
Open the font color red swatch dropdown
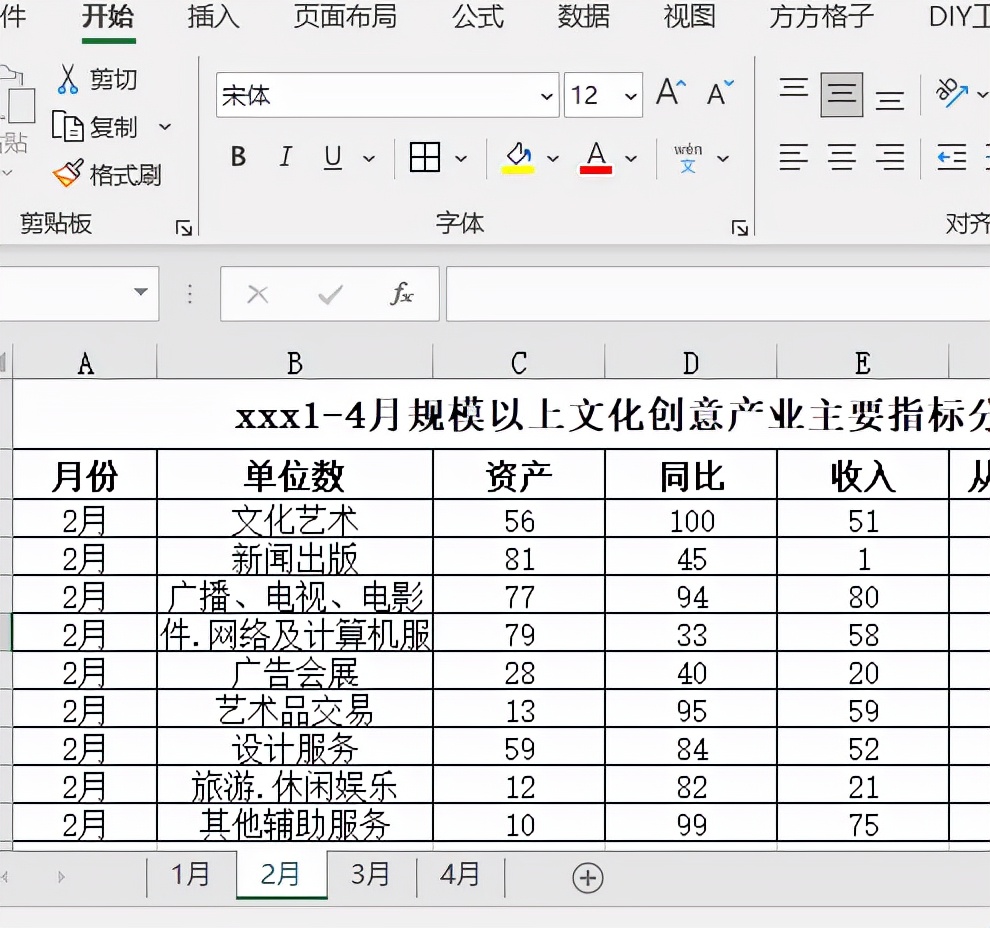point(631,157)
